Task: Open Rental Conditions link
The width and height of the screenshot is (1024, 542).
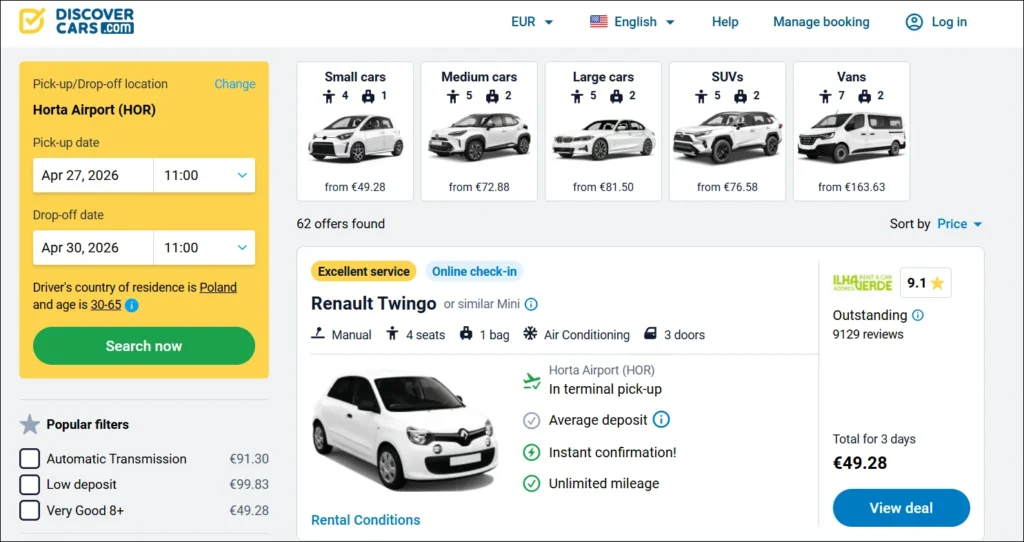Action: [x=366, y=520]
